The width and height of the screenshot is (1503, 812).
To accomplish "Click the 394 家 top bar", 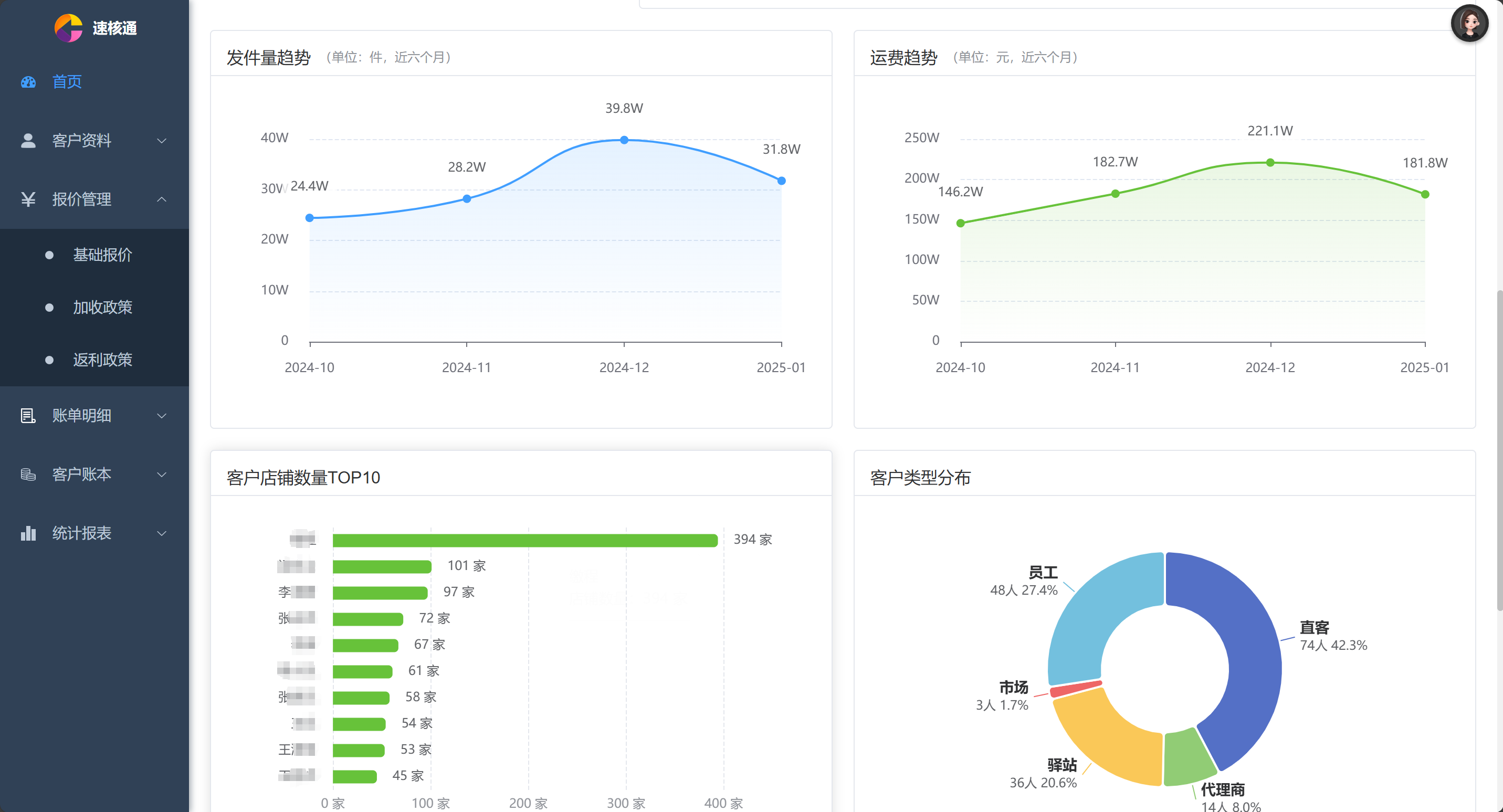I will [525, 541].
